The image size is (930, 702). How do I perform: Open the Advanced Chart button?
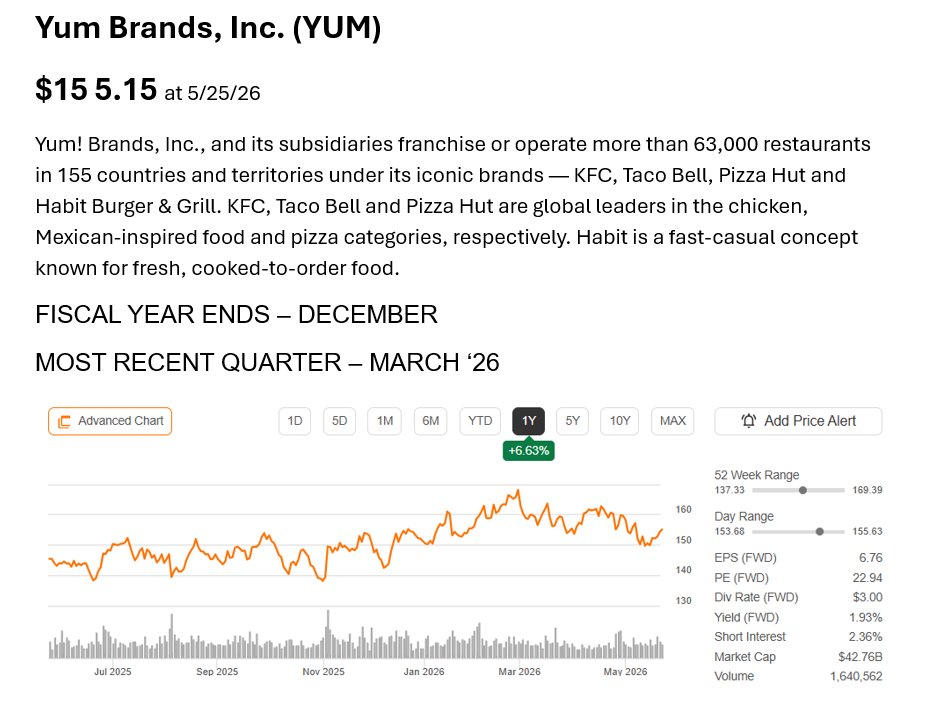pyautogui.click(x=110, y=421)
